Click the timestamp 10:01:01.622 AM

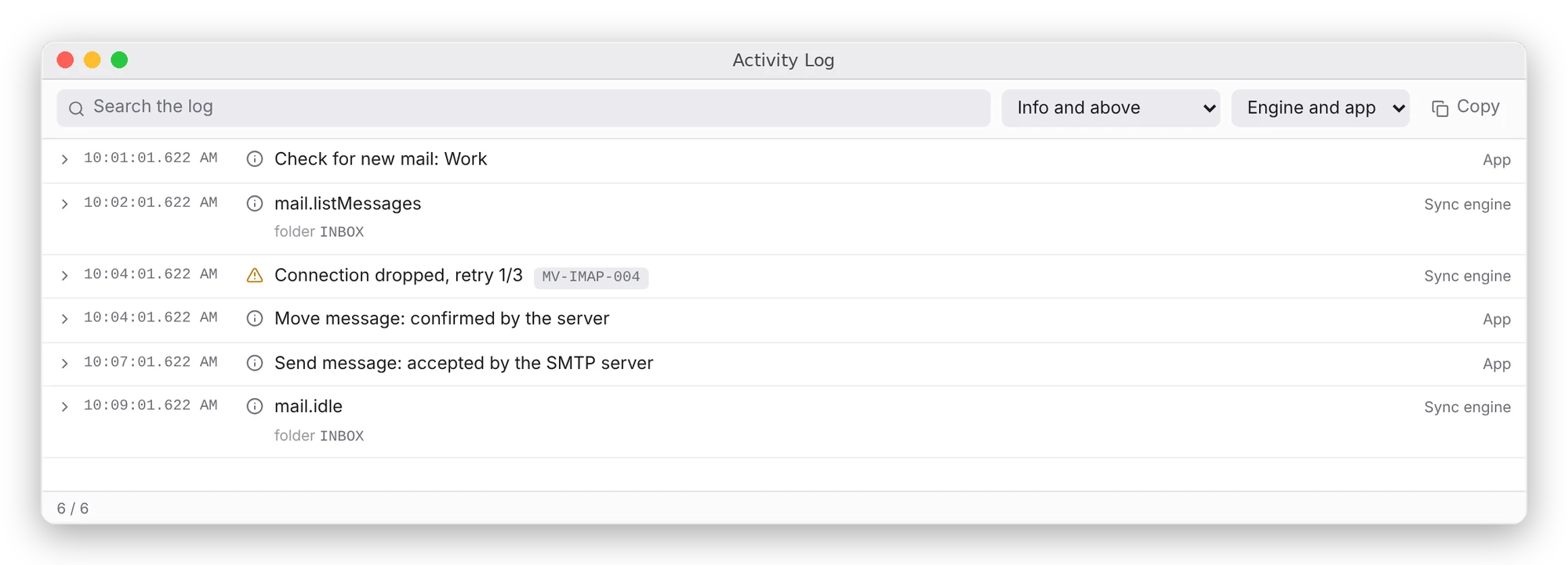(x=151, y=158)
